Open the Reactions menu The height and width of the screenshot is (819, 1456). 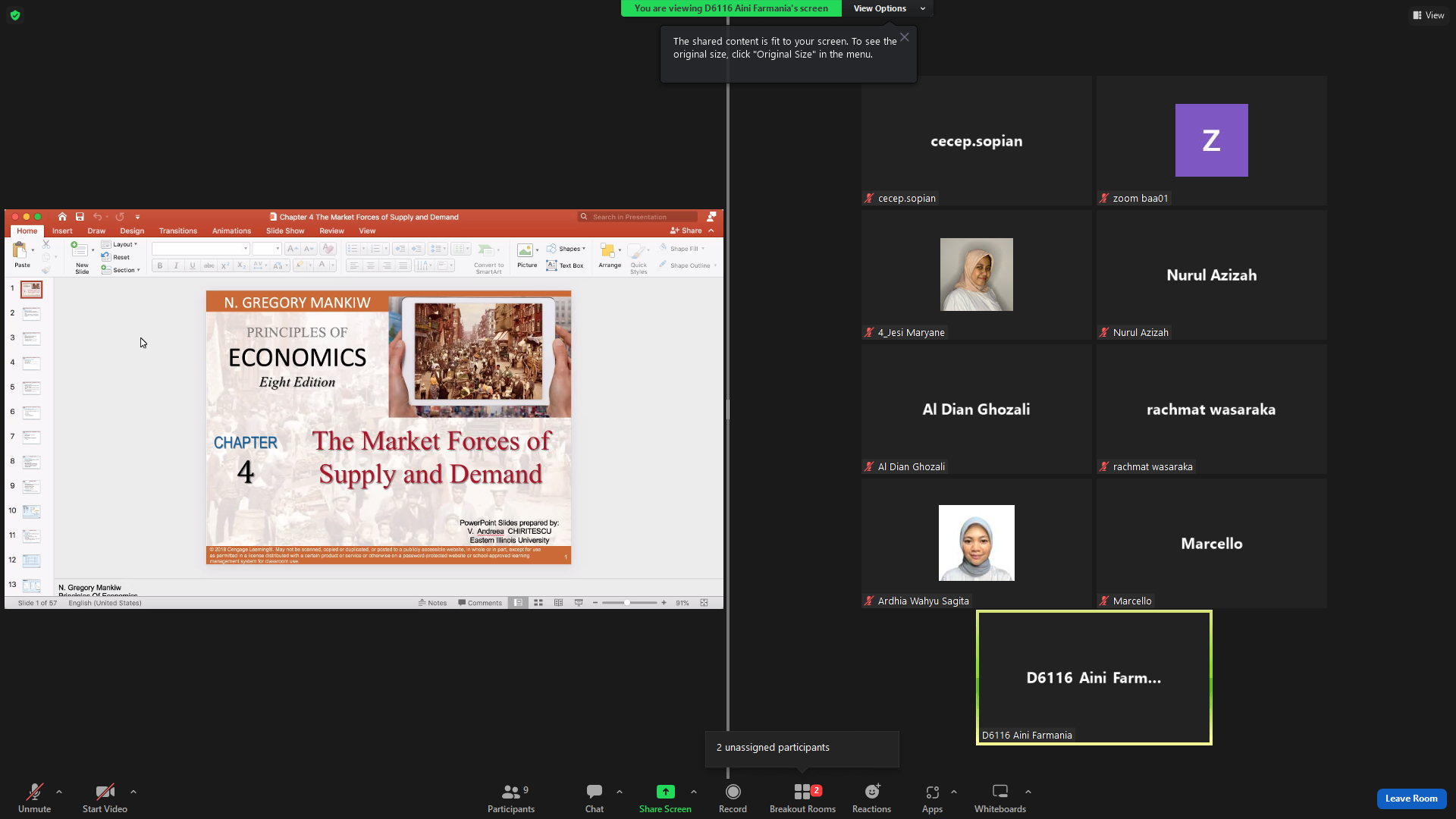point(871,798)
